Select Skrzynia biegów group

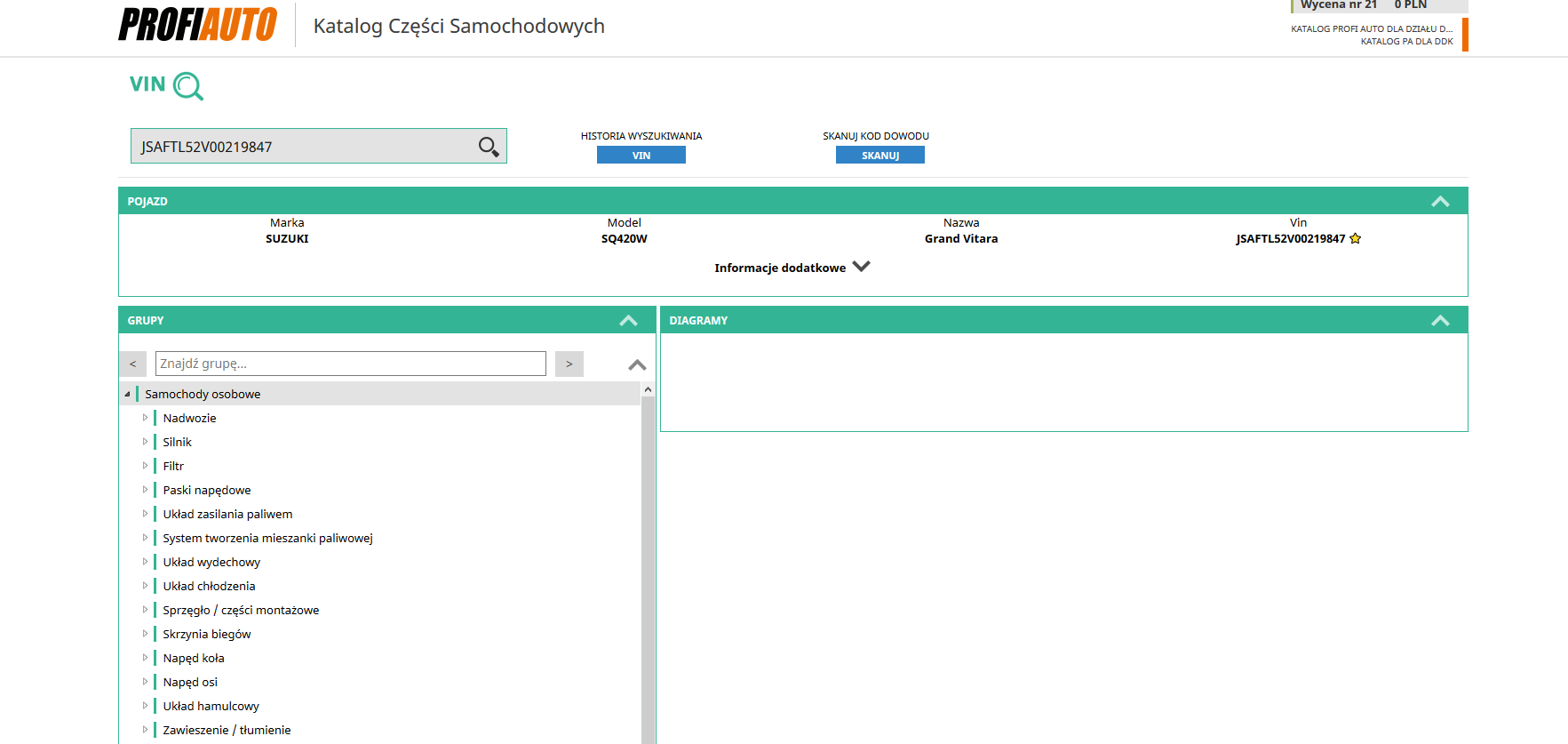(207, 634)
